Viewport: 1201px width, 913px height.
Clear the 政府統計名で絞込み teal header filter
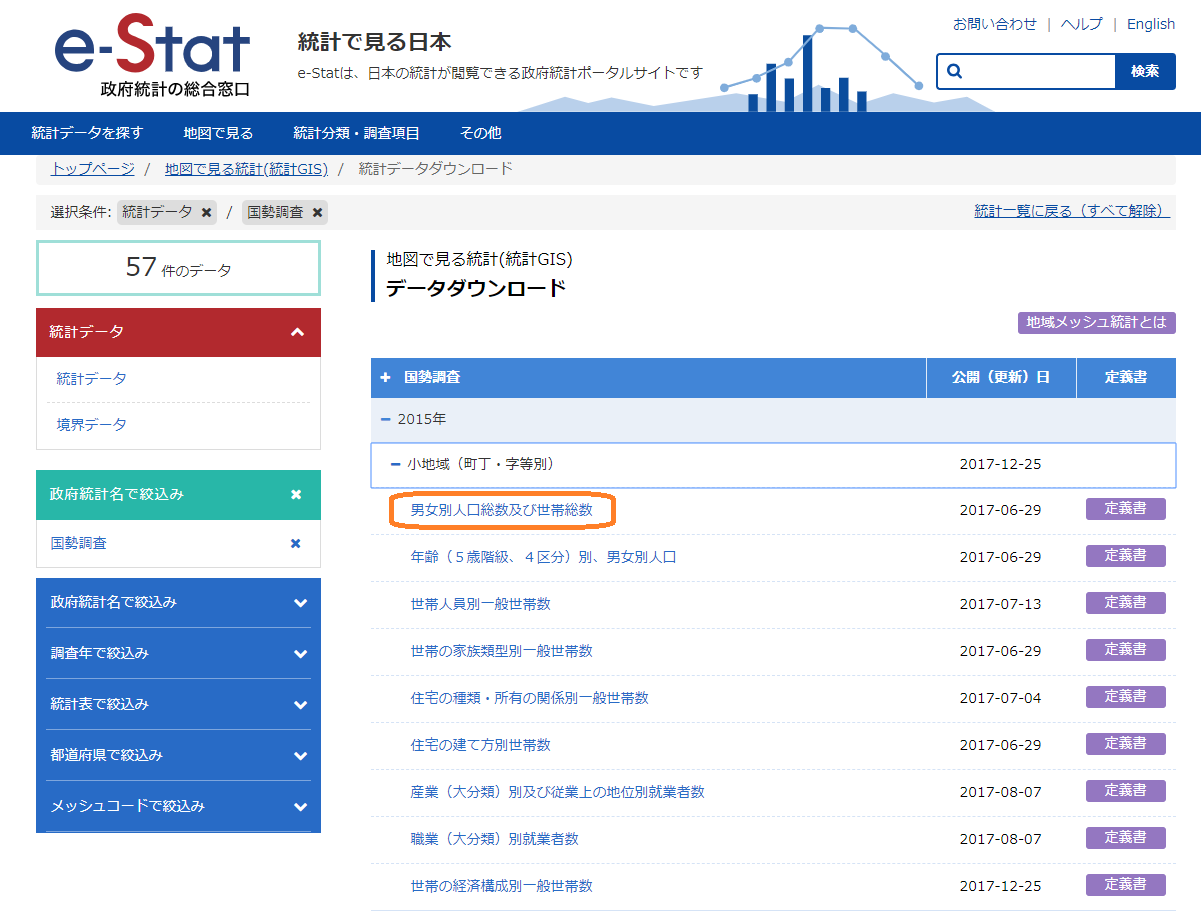pyautogui.click(x=296, y=494)
